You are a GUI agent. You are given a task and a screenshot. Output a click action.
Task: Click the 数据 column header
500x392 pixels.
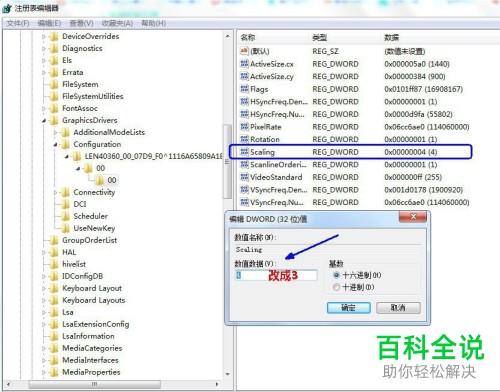pyautogui.click(x=440, y=38)
